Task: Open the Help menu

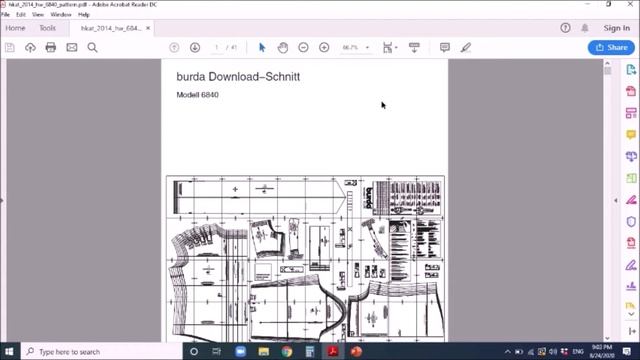Action: [84, 14]
